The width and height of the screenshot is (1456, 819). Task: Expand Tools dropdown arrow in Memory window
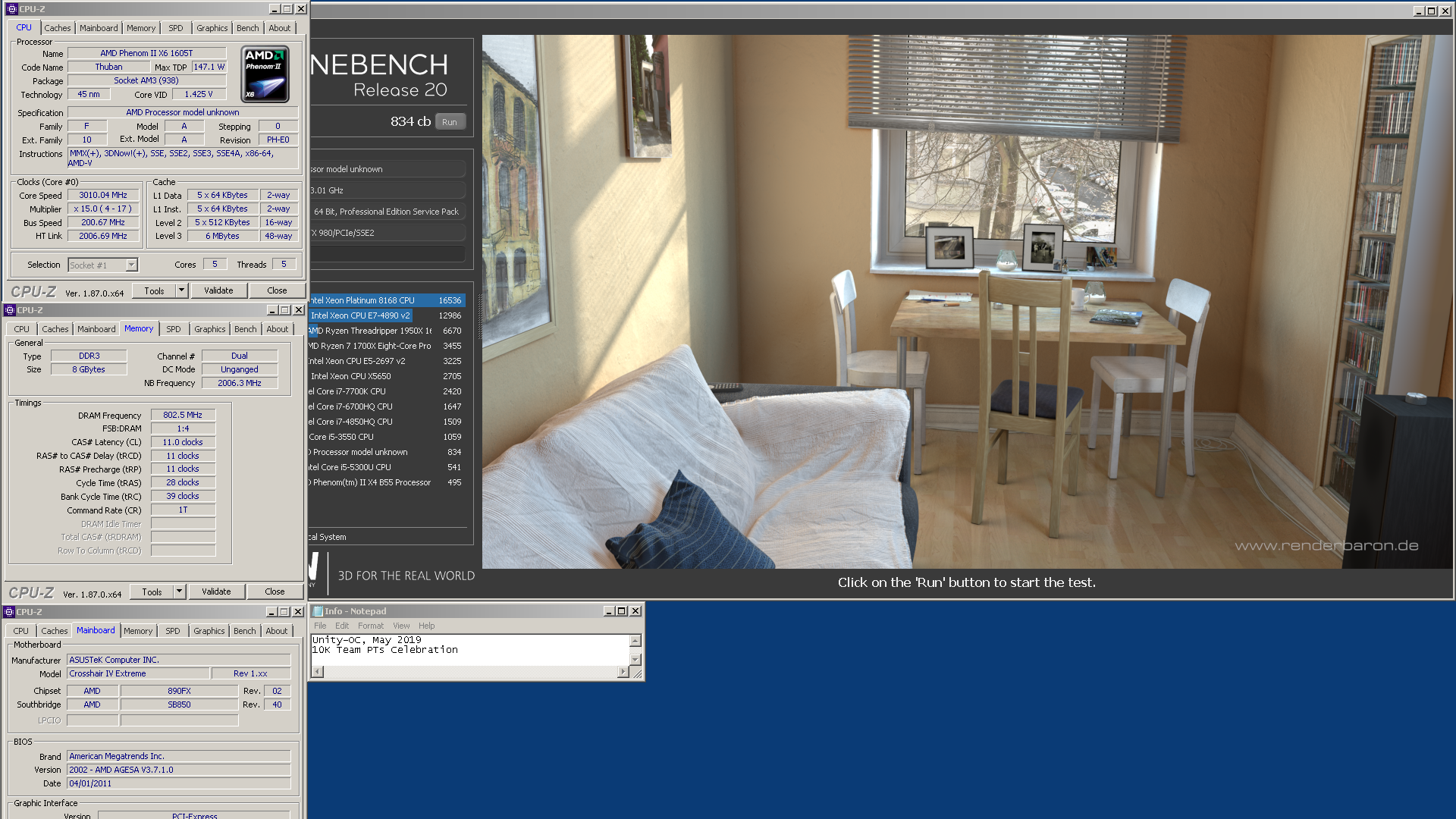coord(179,591)
